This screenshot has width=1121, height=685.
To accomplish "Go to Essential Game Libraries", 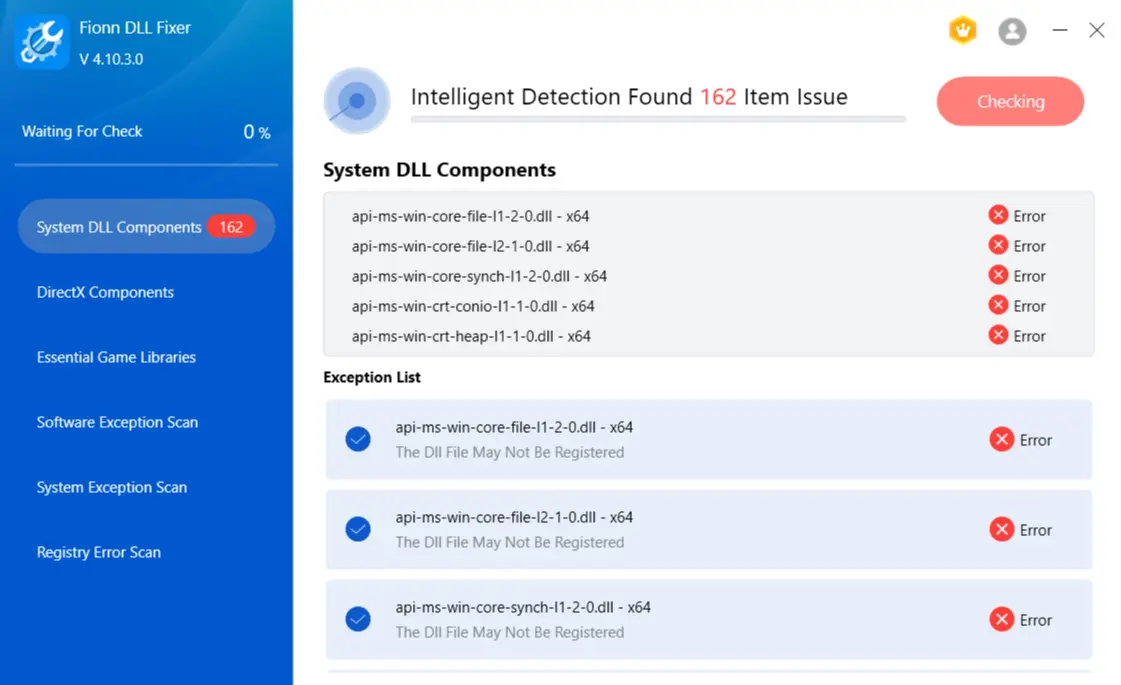I will tap(116, 357).
